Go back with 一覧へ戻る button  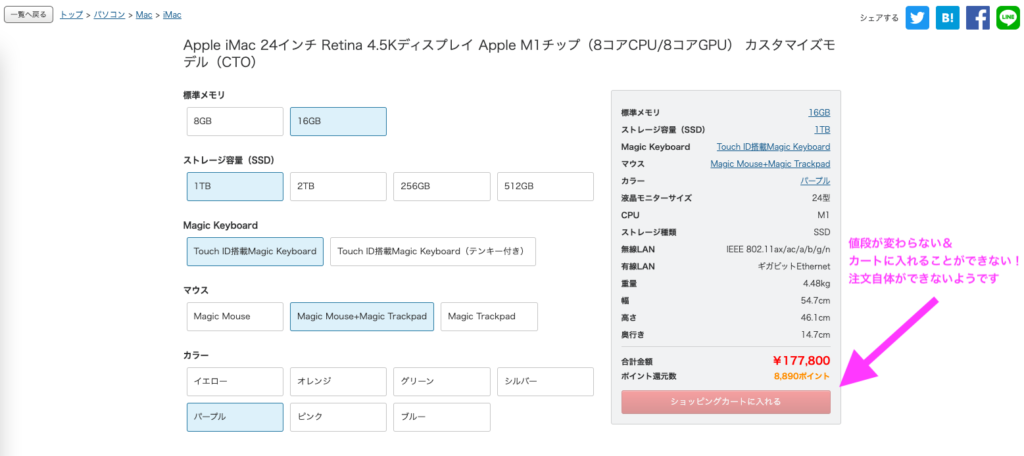point(28,14)
